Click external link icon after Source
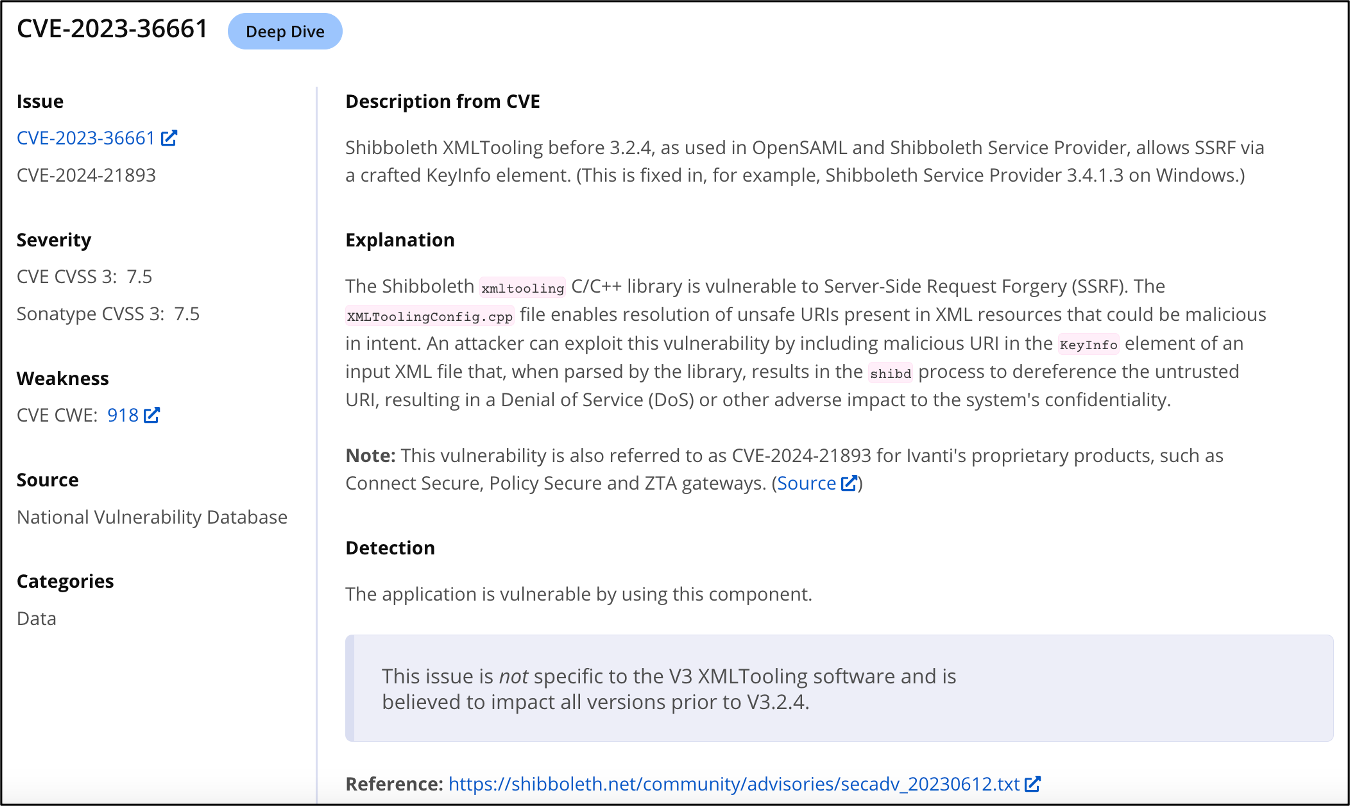 [x=849, y=484]
